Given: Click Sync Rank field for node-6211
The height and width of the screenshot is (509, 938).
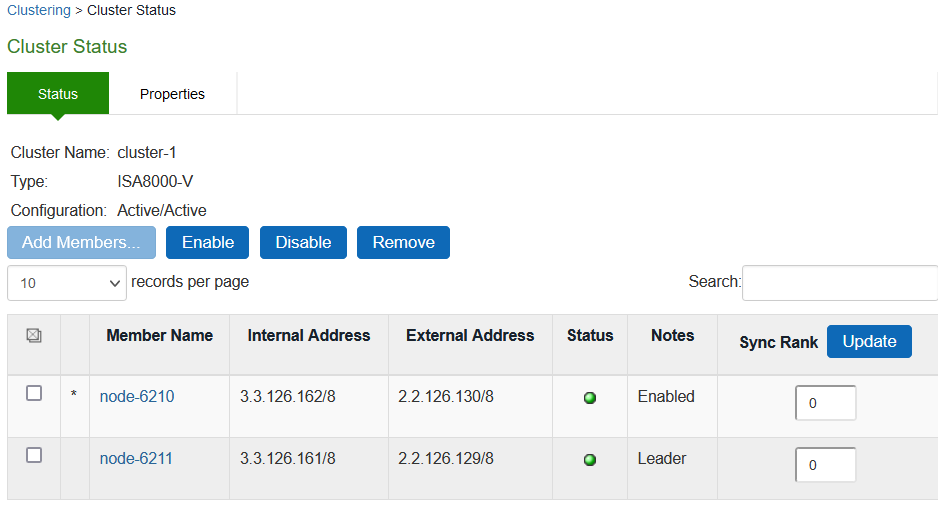Looking at the screenshot, I should [825, 465].
